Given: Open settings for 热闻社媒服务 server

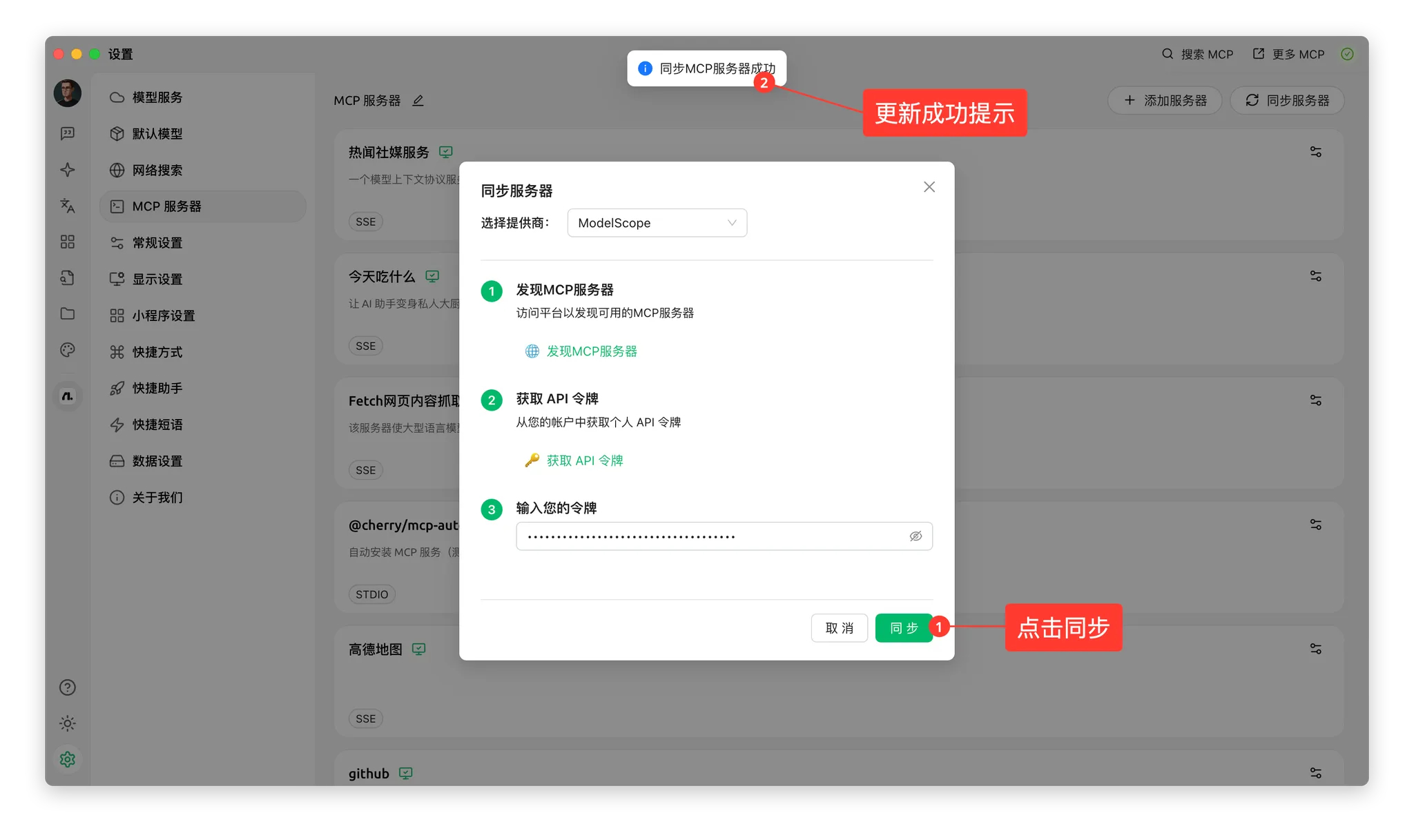Looking at the screenshot, I should click(1315, 152).
